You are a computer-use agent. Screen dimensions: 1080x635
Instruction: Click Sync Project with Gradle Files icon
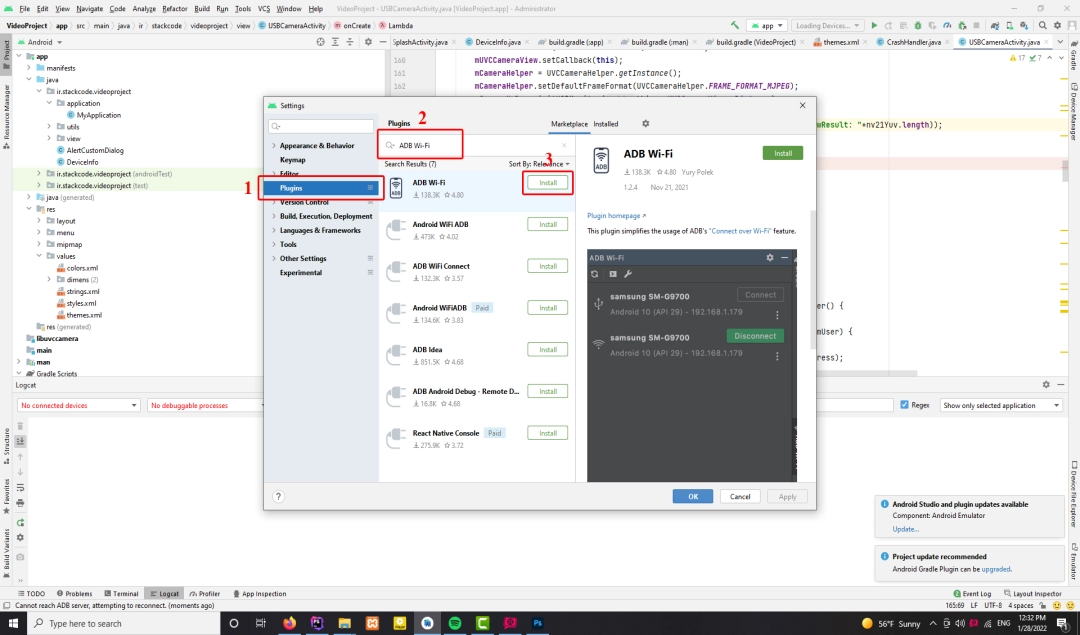[x=995, y=25]
